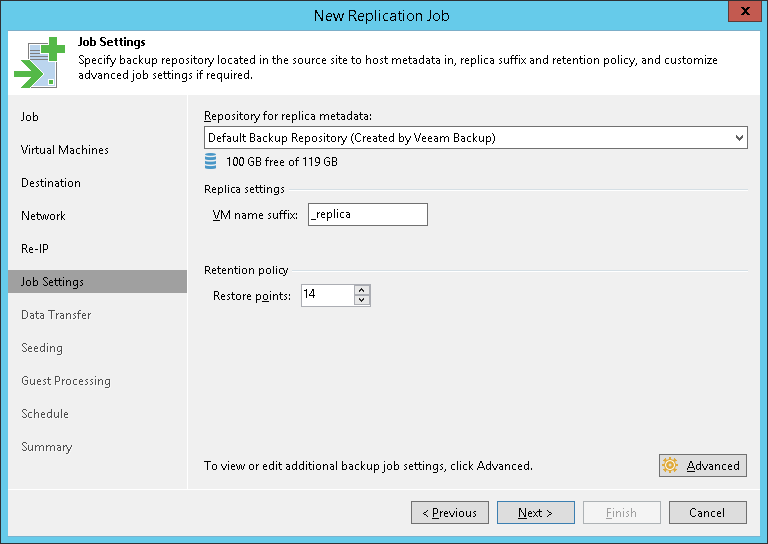
Task: Switch to the Virtual Machines step
Action: tap(65, 150)
